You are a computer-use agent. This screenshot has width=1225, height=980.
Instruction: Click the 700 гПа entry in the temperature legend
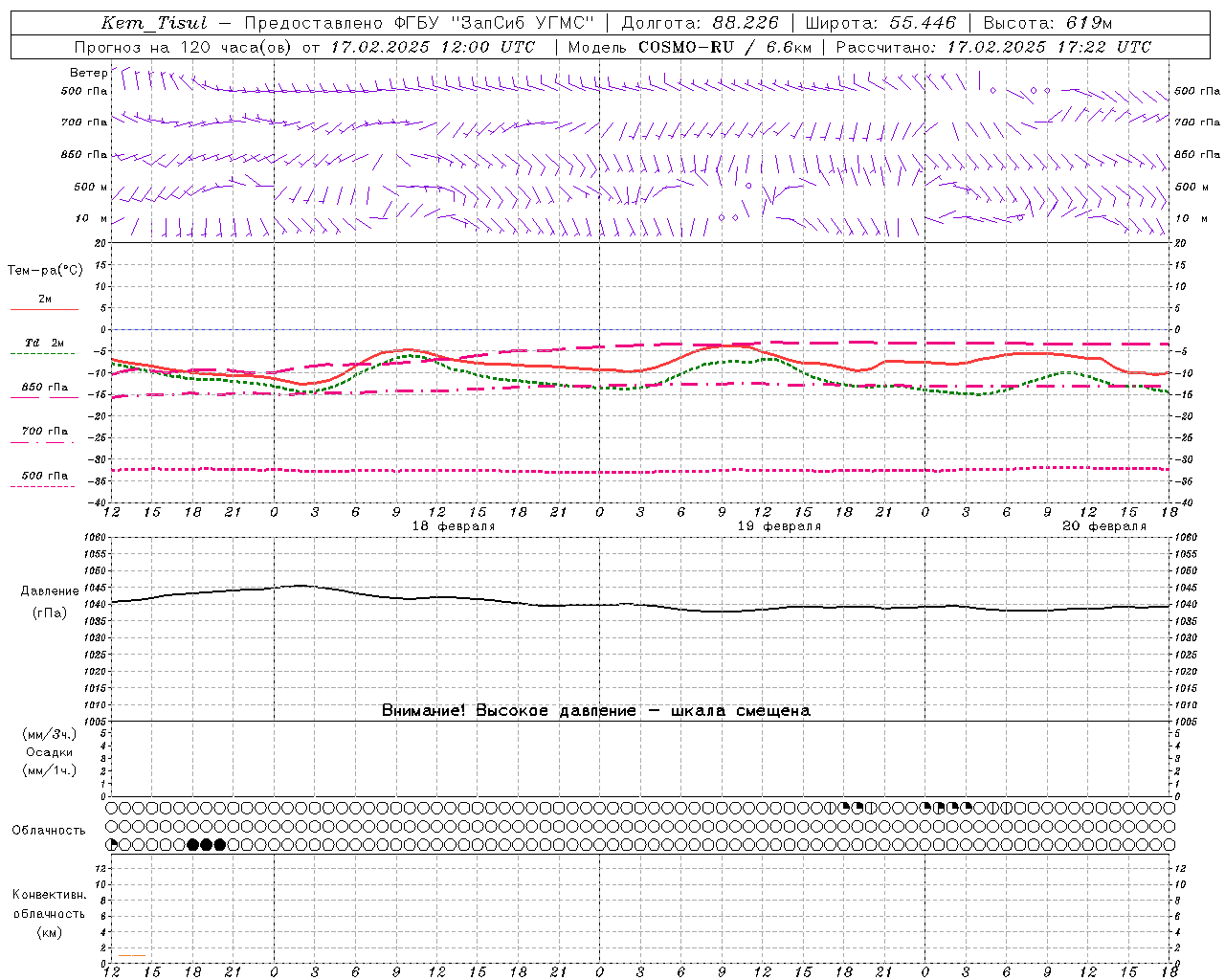coord(45,432)
